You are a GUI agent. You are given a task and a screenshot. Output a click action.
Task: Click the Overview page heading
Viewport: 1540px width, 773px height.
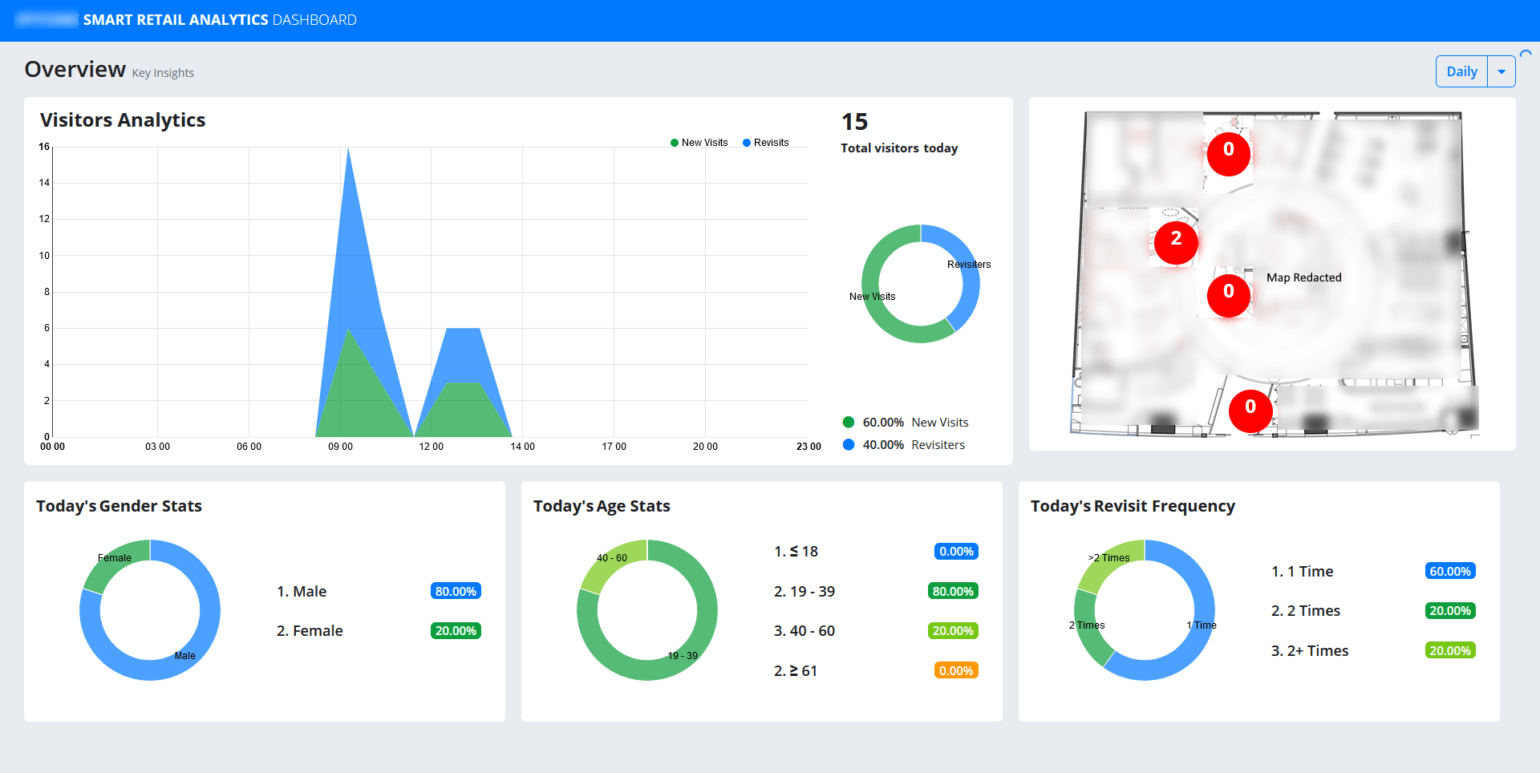75,69
